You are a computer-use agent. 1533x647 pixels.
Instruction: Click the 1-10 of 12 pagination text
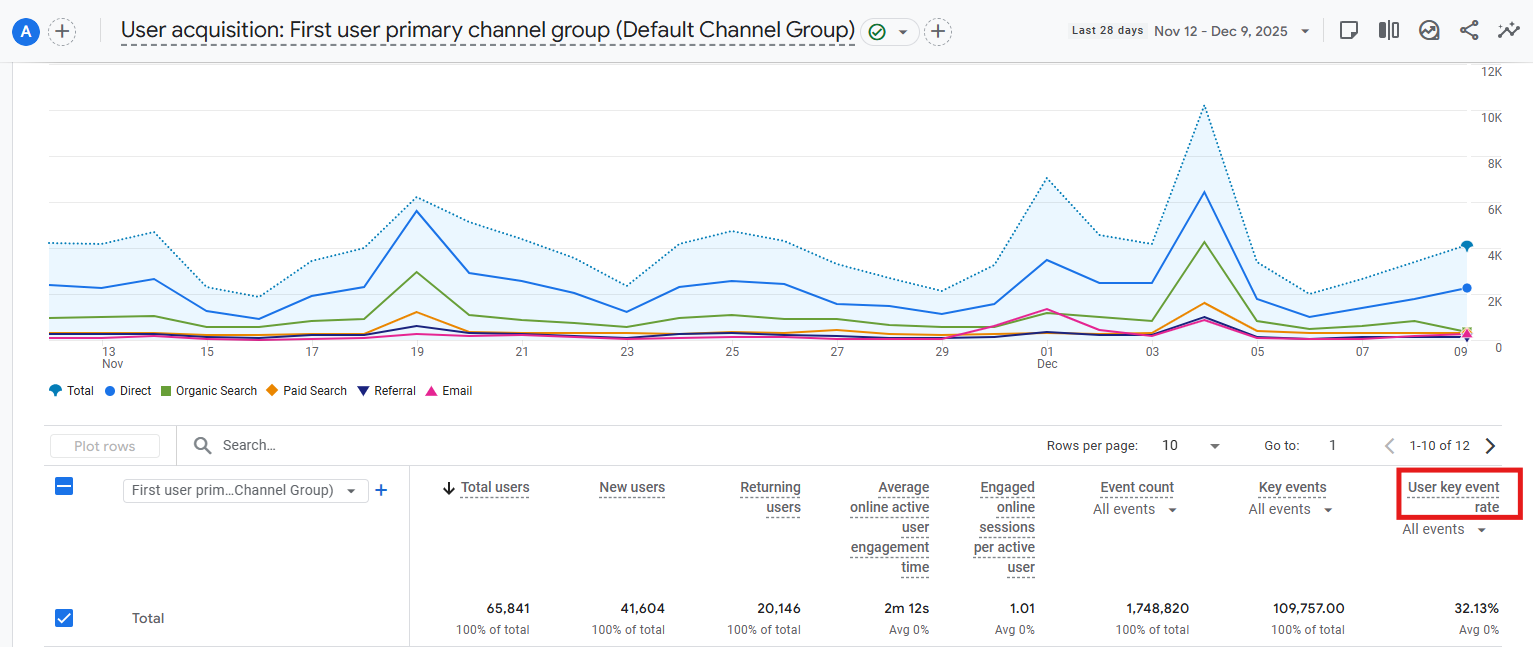click(1440, 446)
